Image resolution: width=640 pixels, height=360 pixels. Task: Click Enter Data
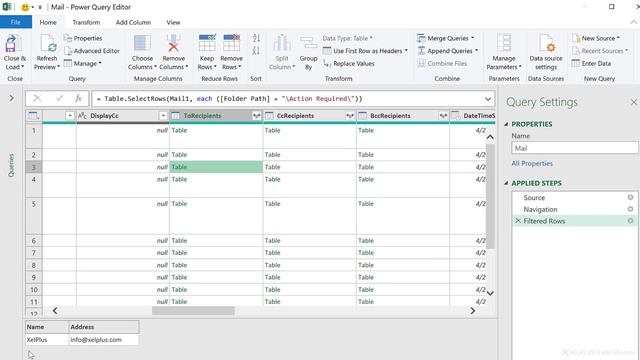click(x=591, y=64)
